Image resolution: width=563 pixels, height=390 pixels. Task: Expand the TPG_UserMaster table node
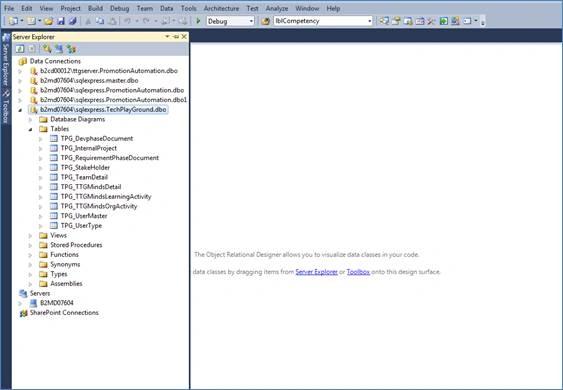click(x=41, y=217)
